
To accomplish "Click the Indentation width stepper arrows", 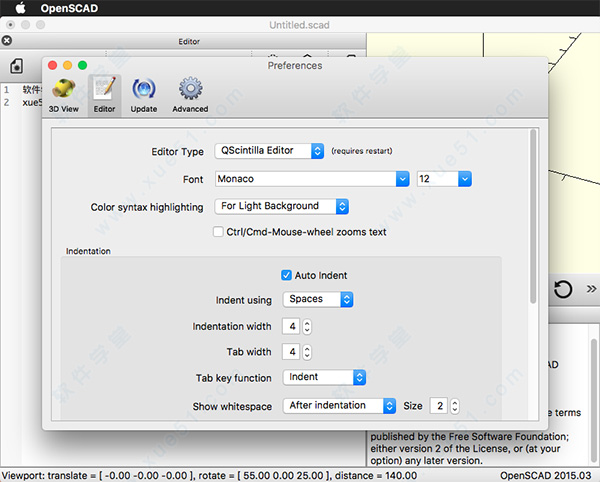I will point(307,327).
